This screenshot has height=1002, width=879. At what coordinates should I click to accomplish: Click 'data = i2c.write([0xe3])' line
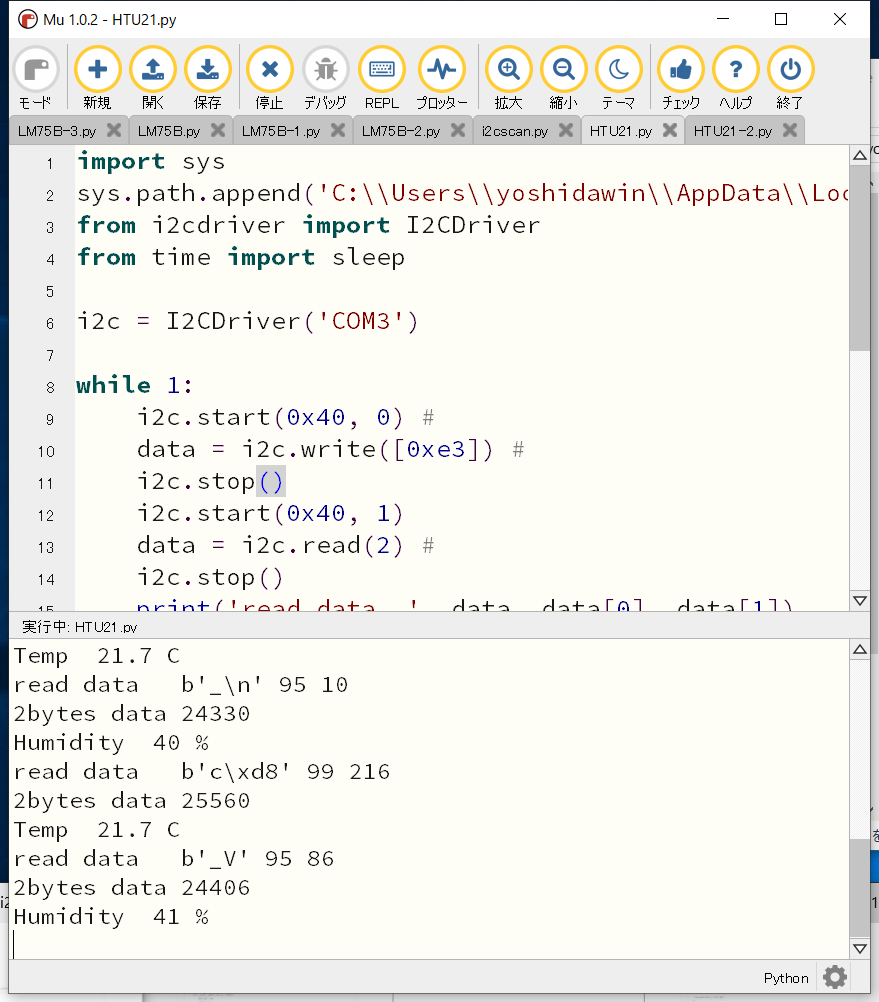click(x=315, y=450)
